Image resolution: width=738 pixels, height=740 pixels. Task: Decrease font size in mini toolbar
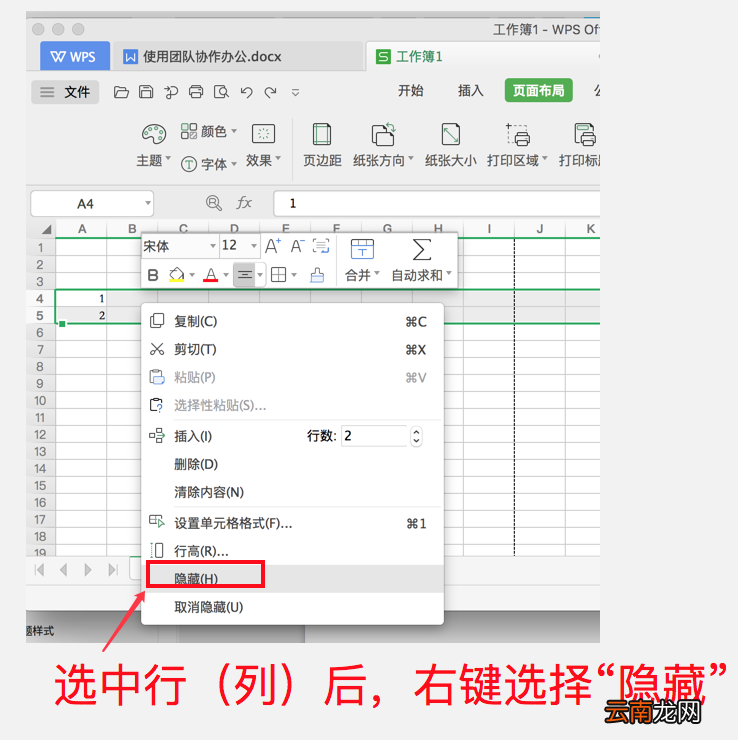click(297, 246)
